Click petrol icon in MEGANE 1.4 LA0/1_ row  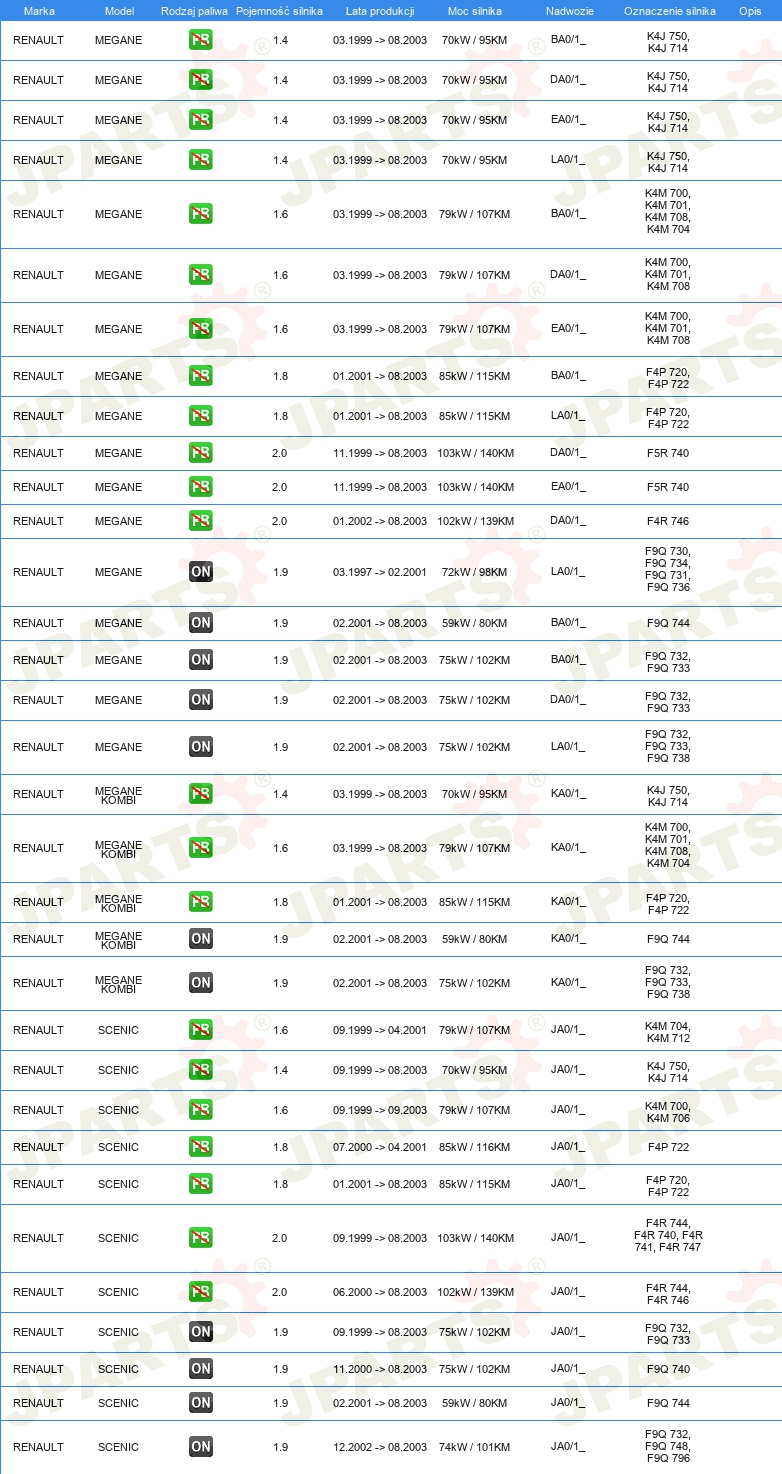click(201, 160)
